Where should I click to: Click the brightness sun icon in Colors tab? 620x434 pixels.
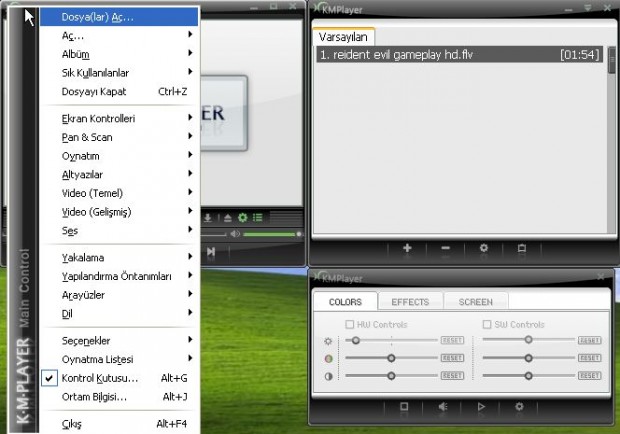tap(328, 341)
